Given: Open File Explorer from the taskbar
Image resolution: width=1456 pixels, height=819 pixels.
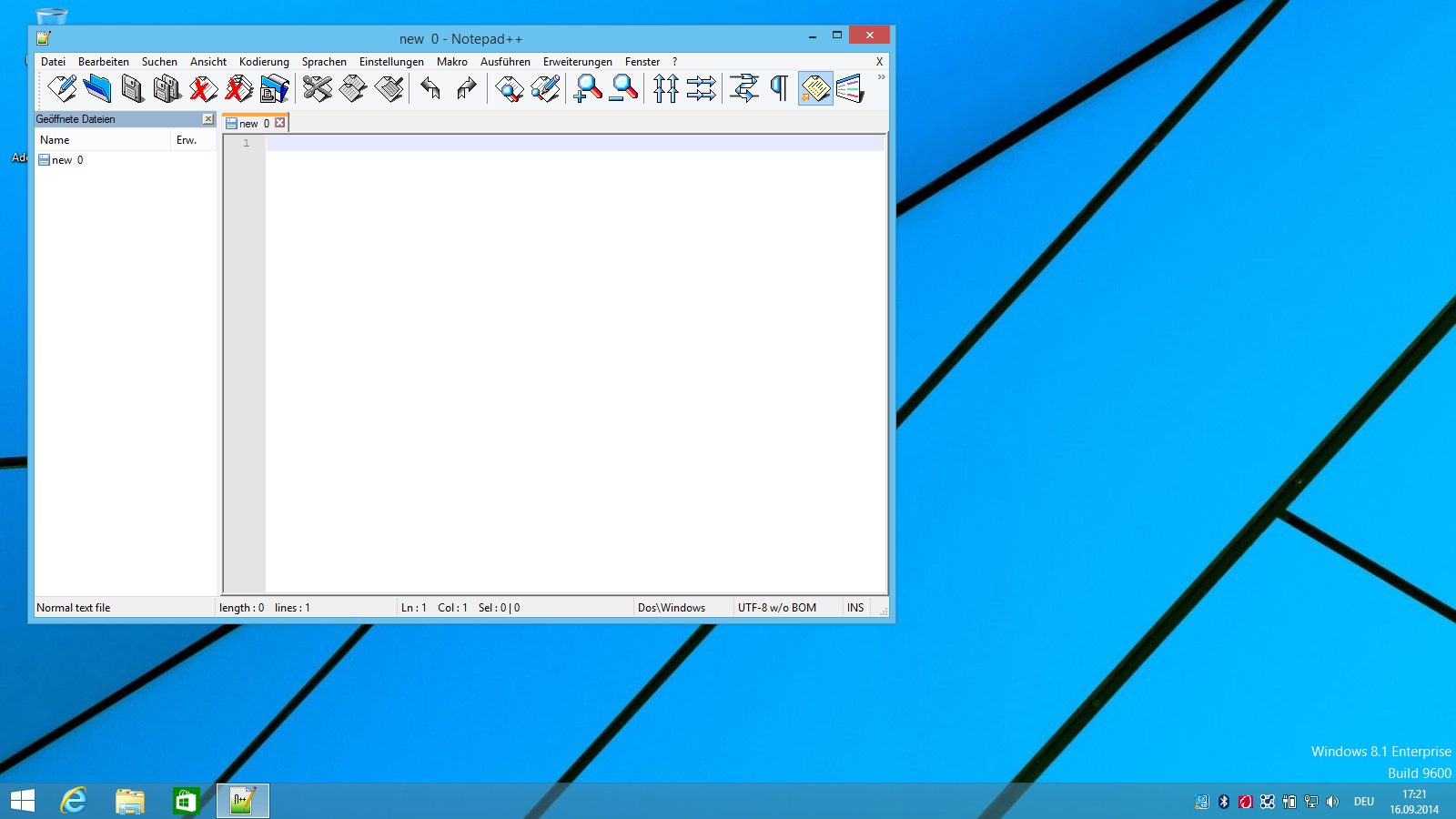Looking at the screenshot, I should click(x=130, y=801).
